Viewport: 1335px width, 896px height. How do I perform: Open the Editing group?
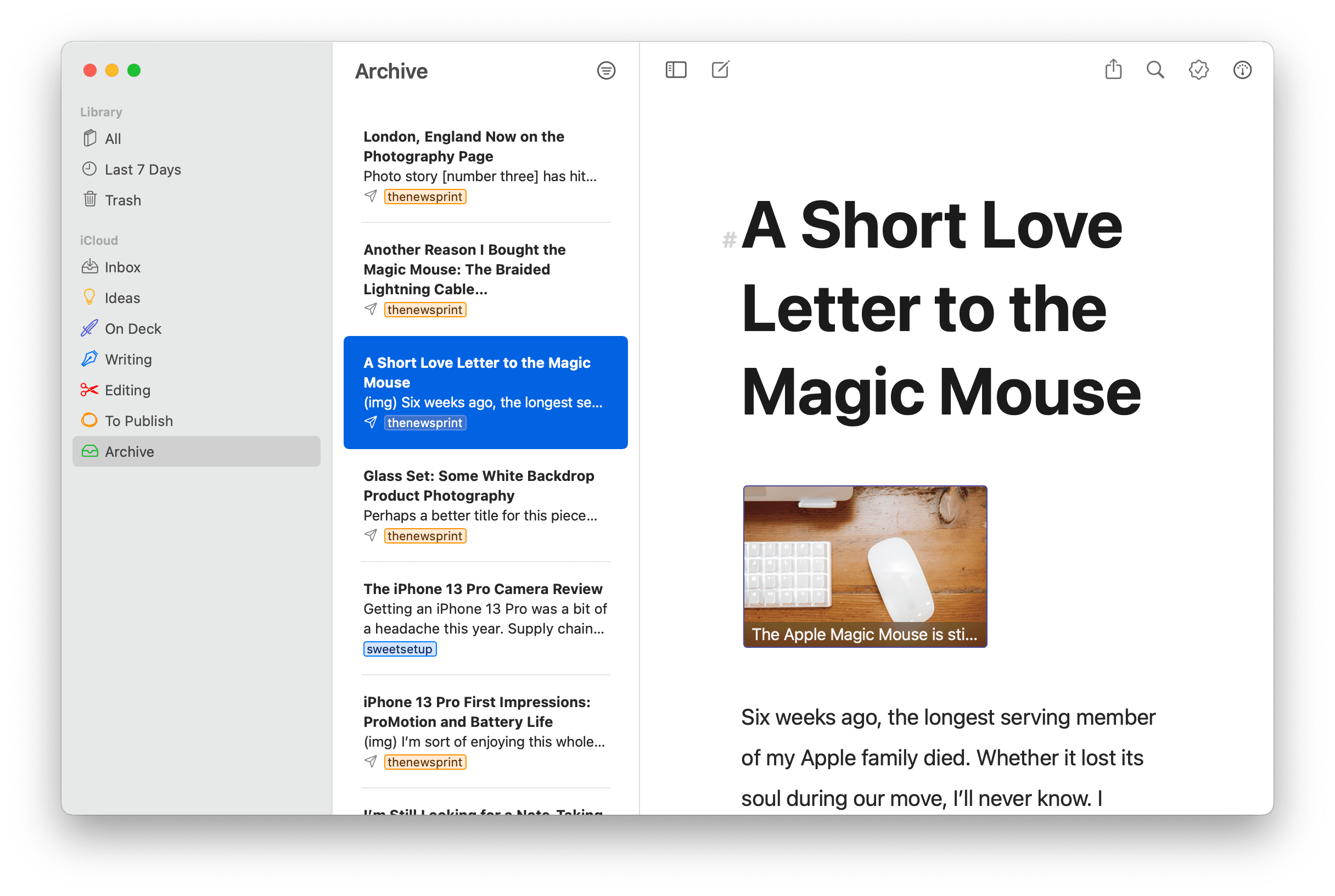(x=197, y=390)
